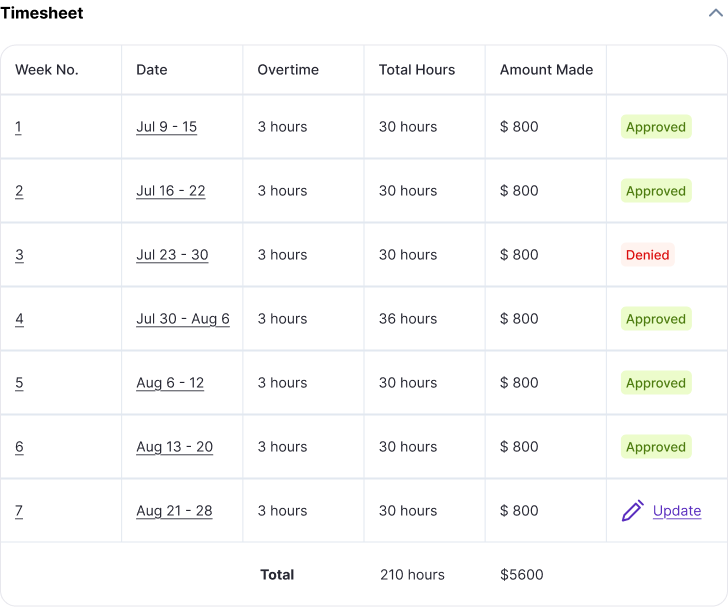Click the Amount Made column header
The image size is (728, 607).
[x=546, y=70]
